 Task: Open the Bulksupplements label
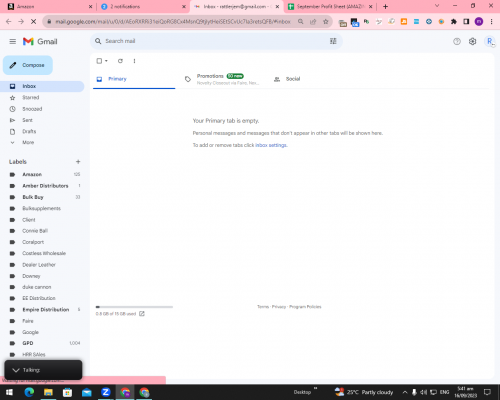[x=41, y=208]
